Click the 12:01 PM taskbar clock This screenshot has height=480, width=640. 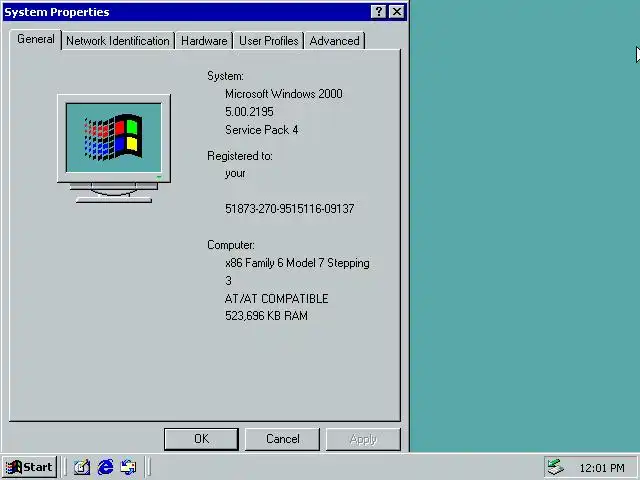tap(602, 468)
